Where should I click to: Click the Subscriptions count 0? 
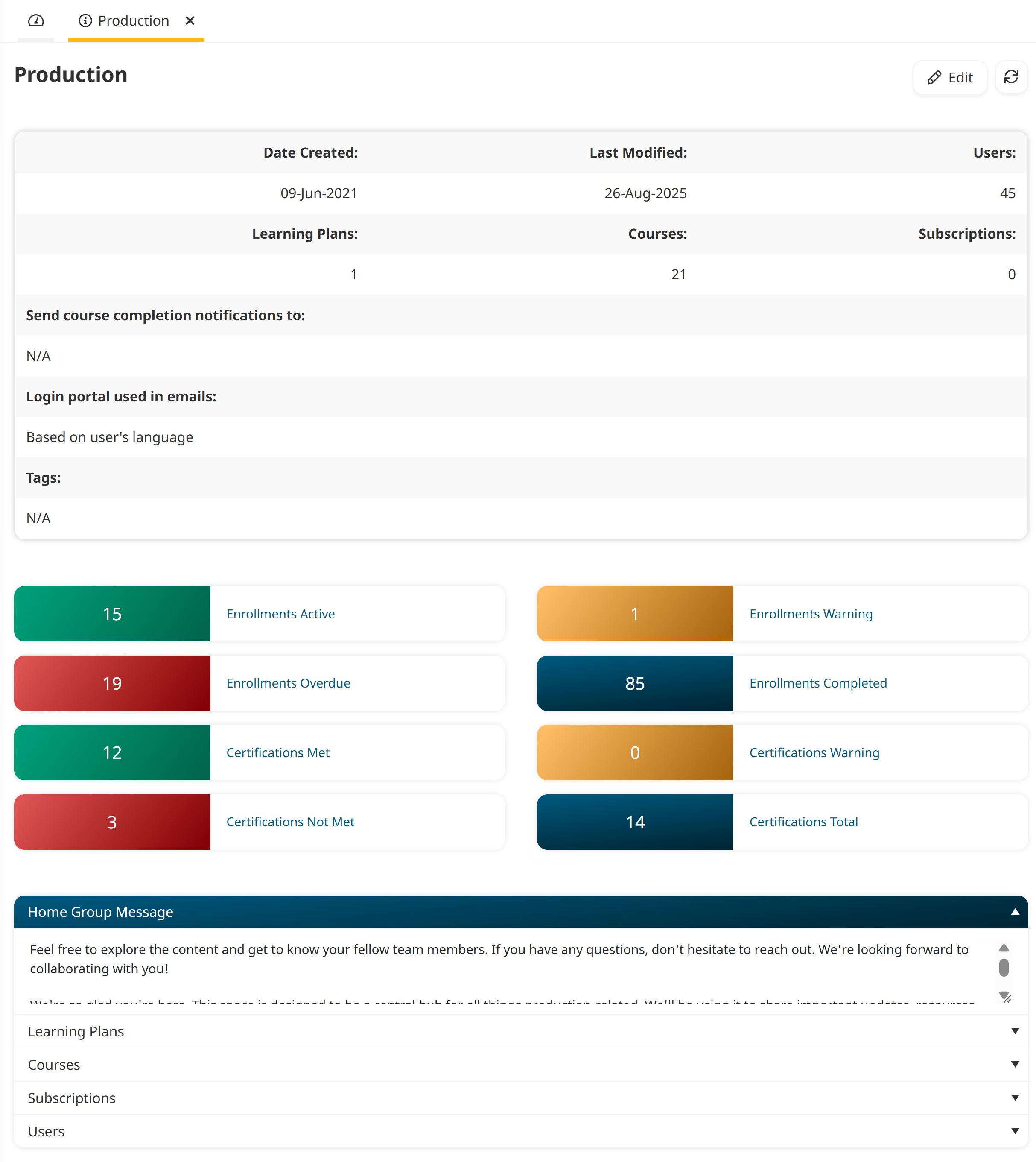(x=1012, y=275)
